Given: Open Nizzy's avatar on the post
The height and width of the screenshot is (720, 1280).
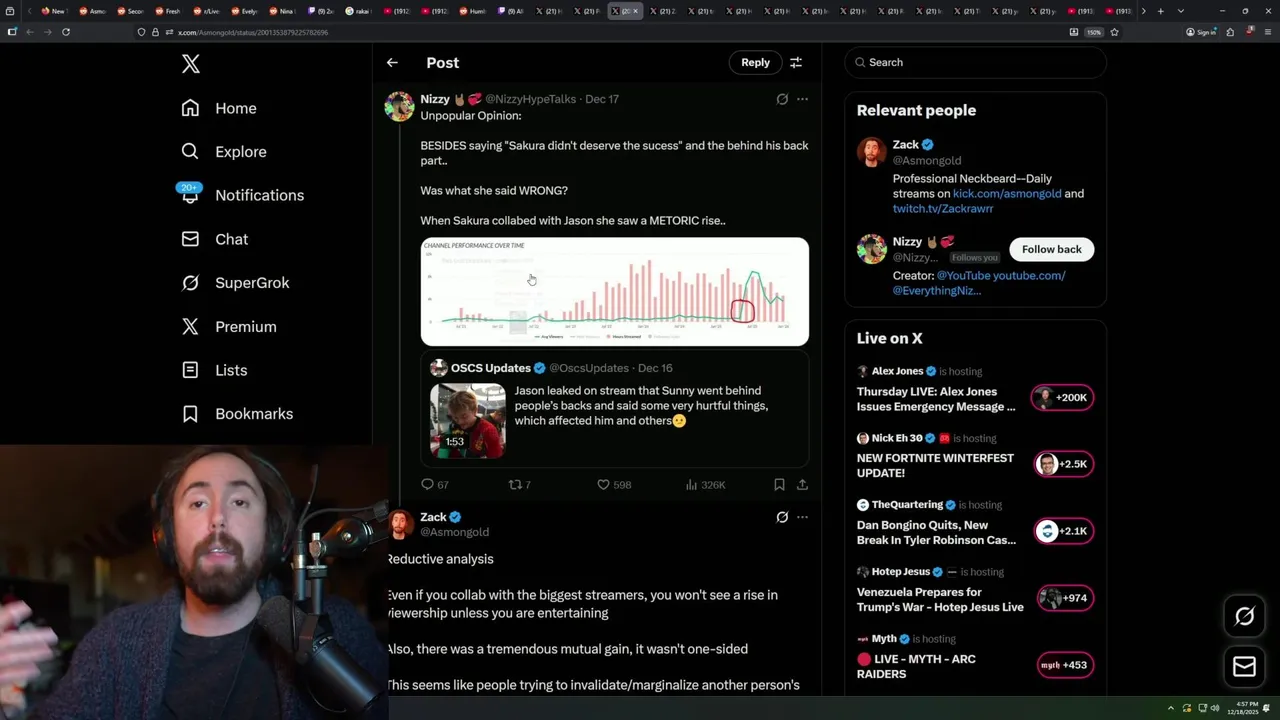Looking at the screenshot, I should pyautogui.click(x=399, y=107).
